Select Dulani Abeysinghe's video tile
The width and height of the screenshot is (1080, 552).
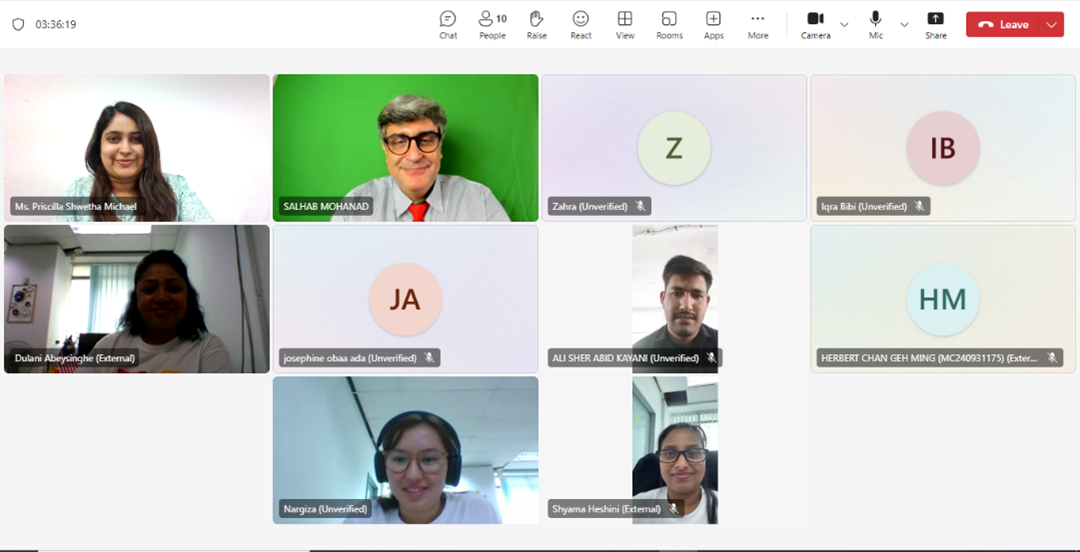pyautogui.click(x=136, y=299)
